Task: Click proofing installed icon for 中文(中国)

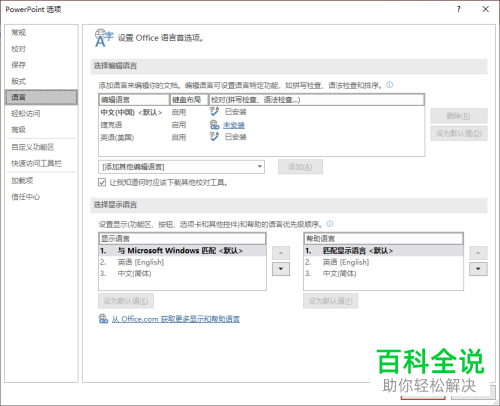Action: (214, 111)
